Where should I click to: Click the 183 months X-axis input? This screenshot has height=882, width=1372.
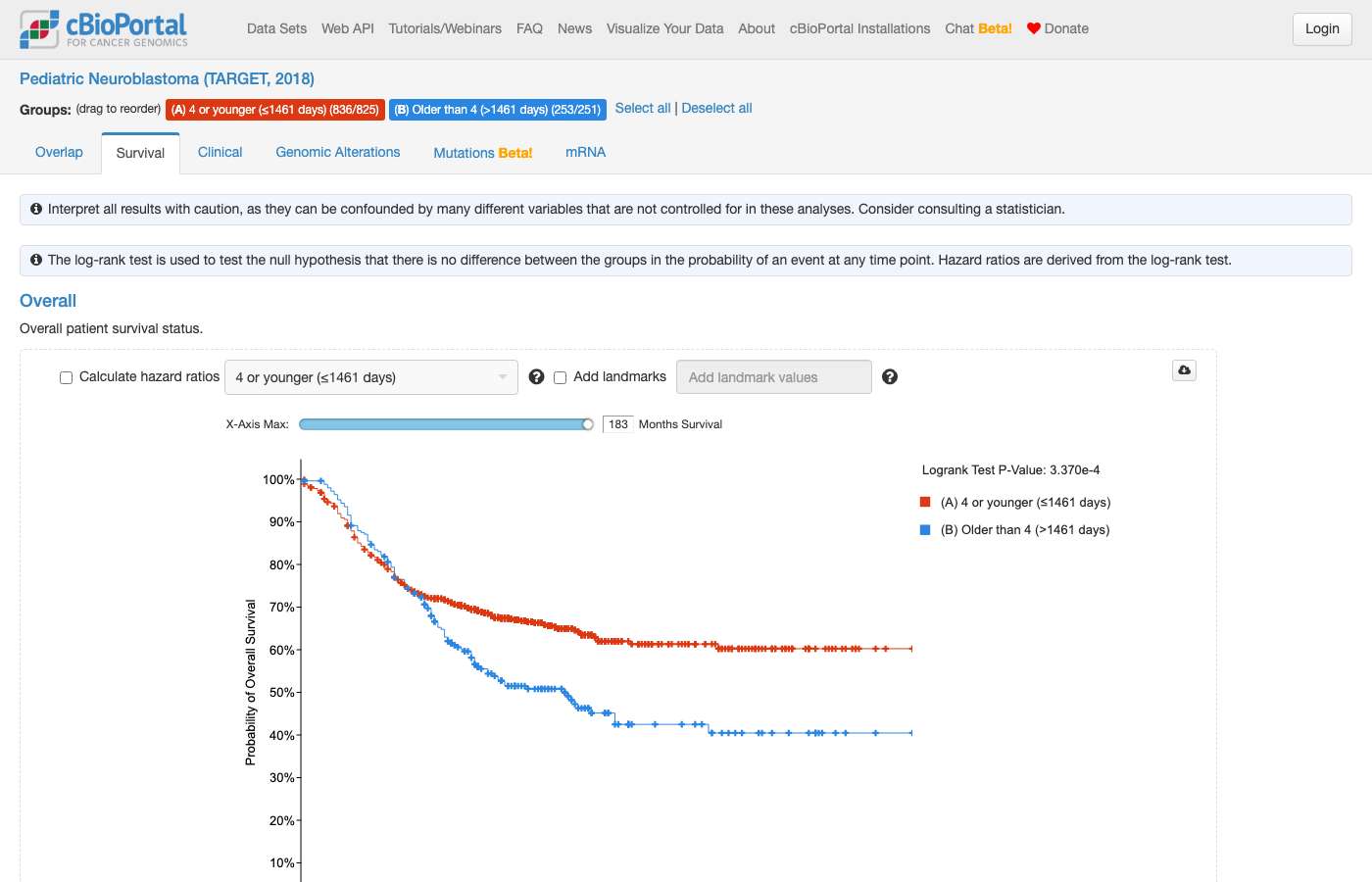(618, 424)
